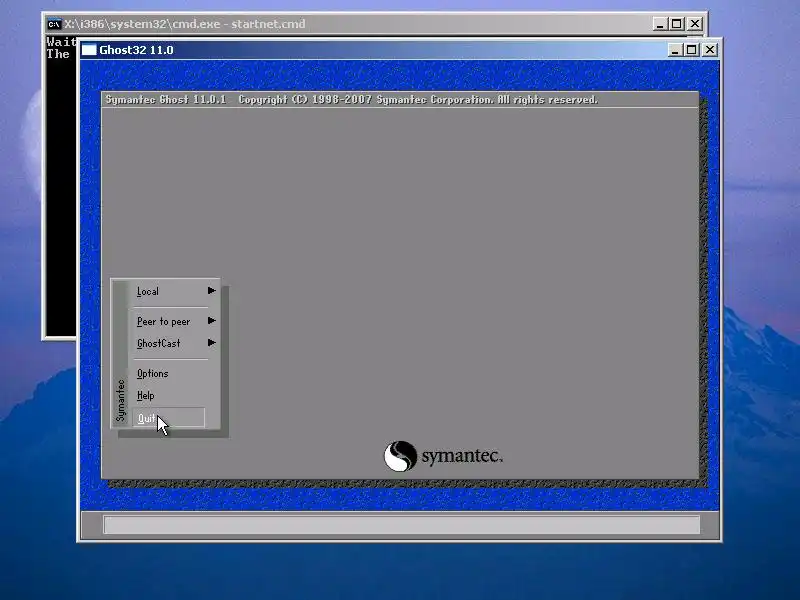The image size is (800, 600).
Task: Click the cmd.exe window system icon
Action: point(54,24)
